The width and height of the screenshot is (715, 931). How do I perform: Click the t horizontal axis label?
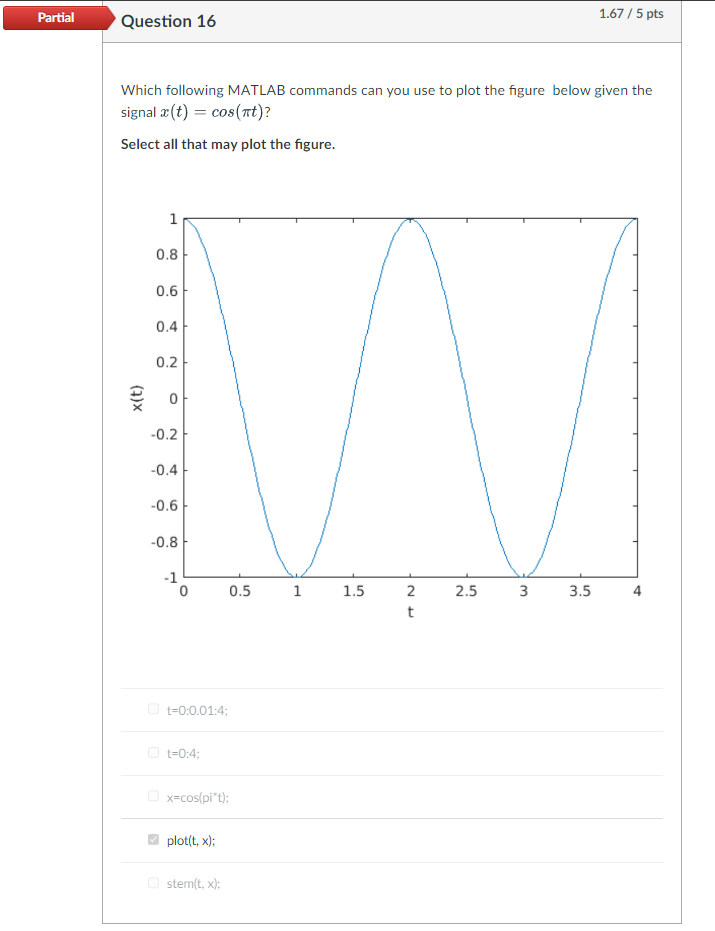point(410,611)
